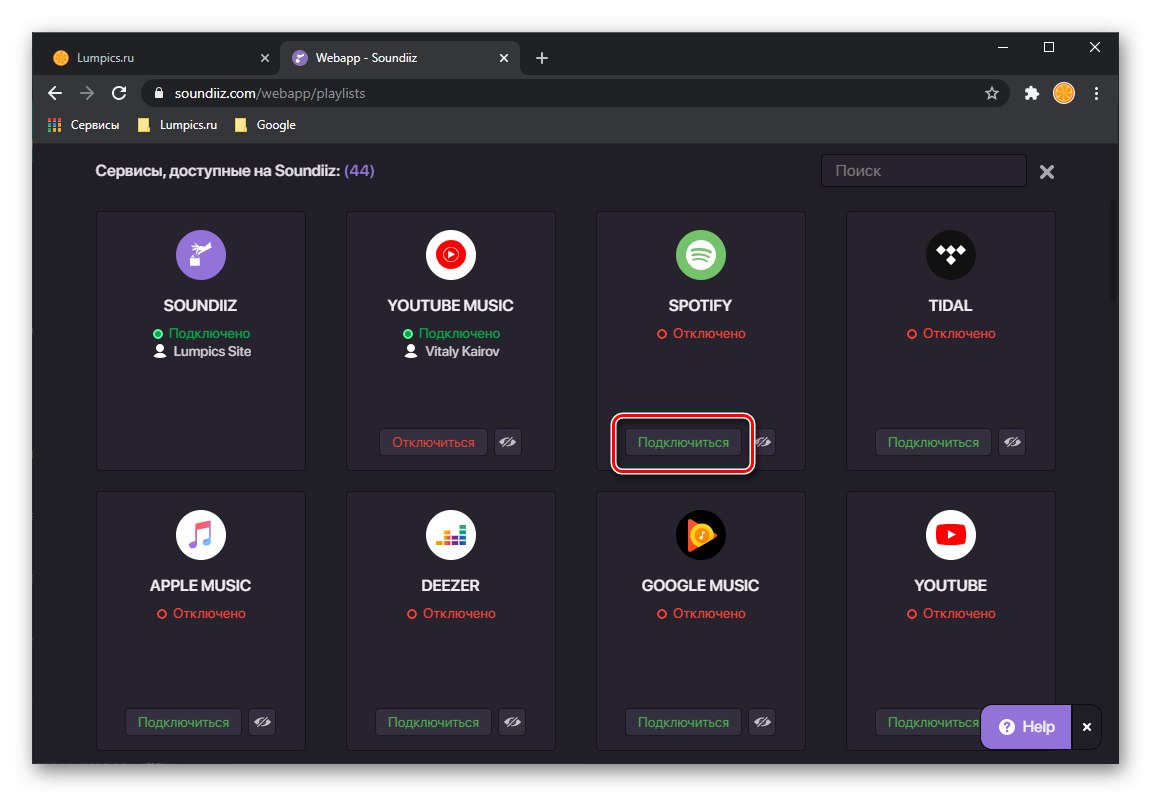Go back to the previous page
The width and height of the screenshot is (1151, 796).
pos(55,93)
